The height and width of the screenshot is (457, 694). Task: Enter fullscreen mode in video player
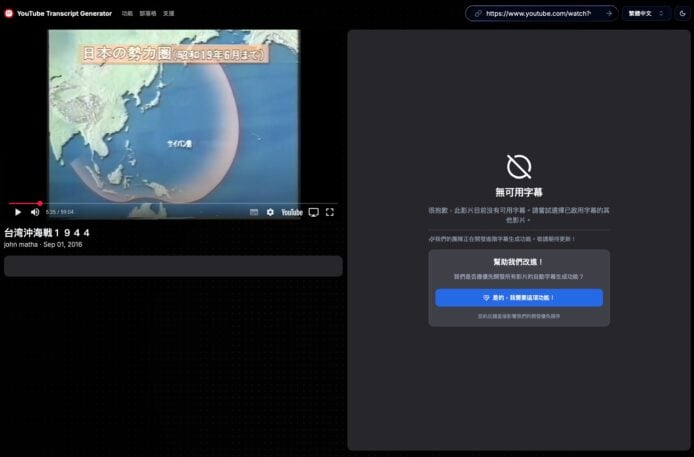click(x=330, y=212)
